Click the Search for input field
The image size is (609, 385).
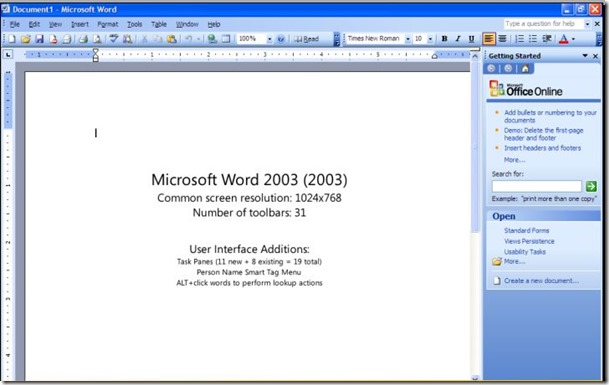[x=537, y=186]
